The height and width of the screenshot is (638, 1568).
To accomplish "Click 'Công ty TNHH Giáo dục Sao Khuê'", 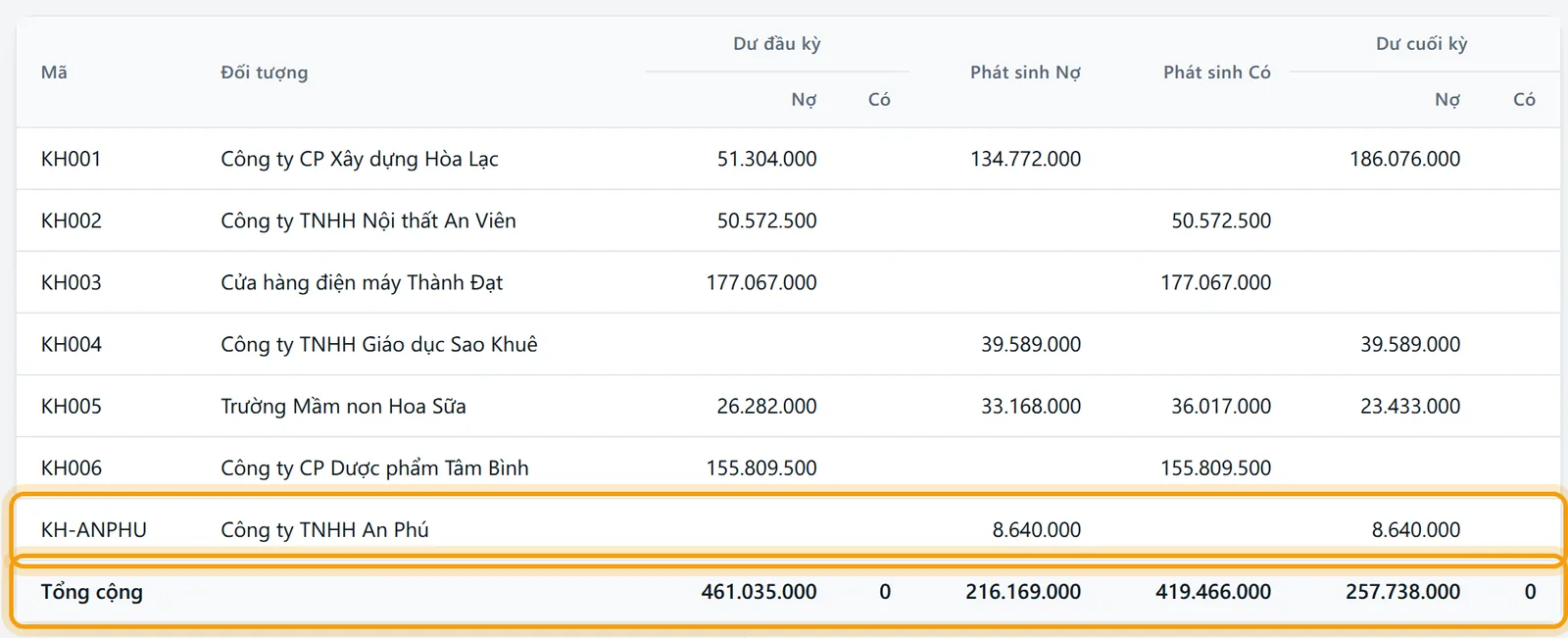I will pyautogui.click(x=379, y=344).
